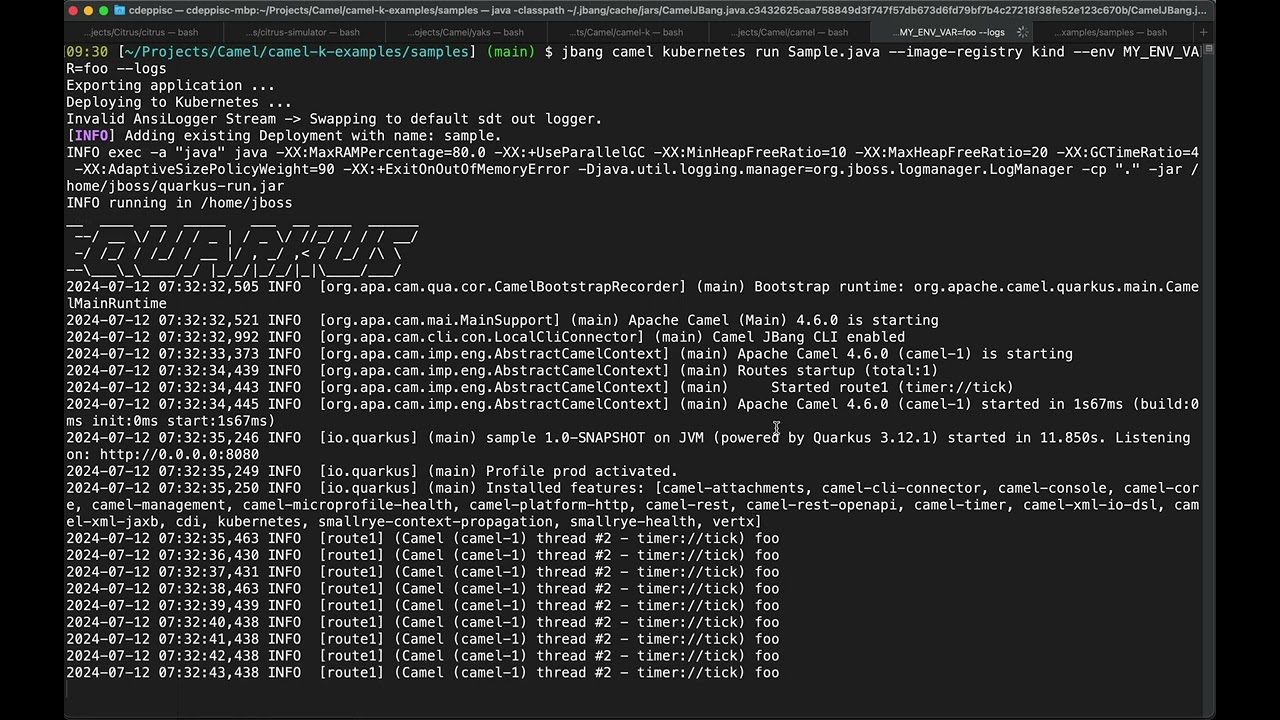1280x720 pixels.
Task: Click the 07:32:38,463 timer tick foo line
Action: [422, 588]
